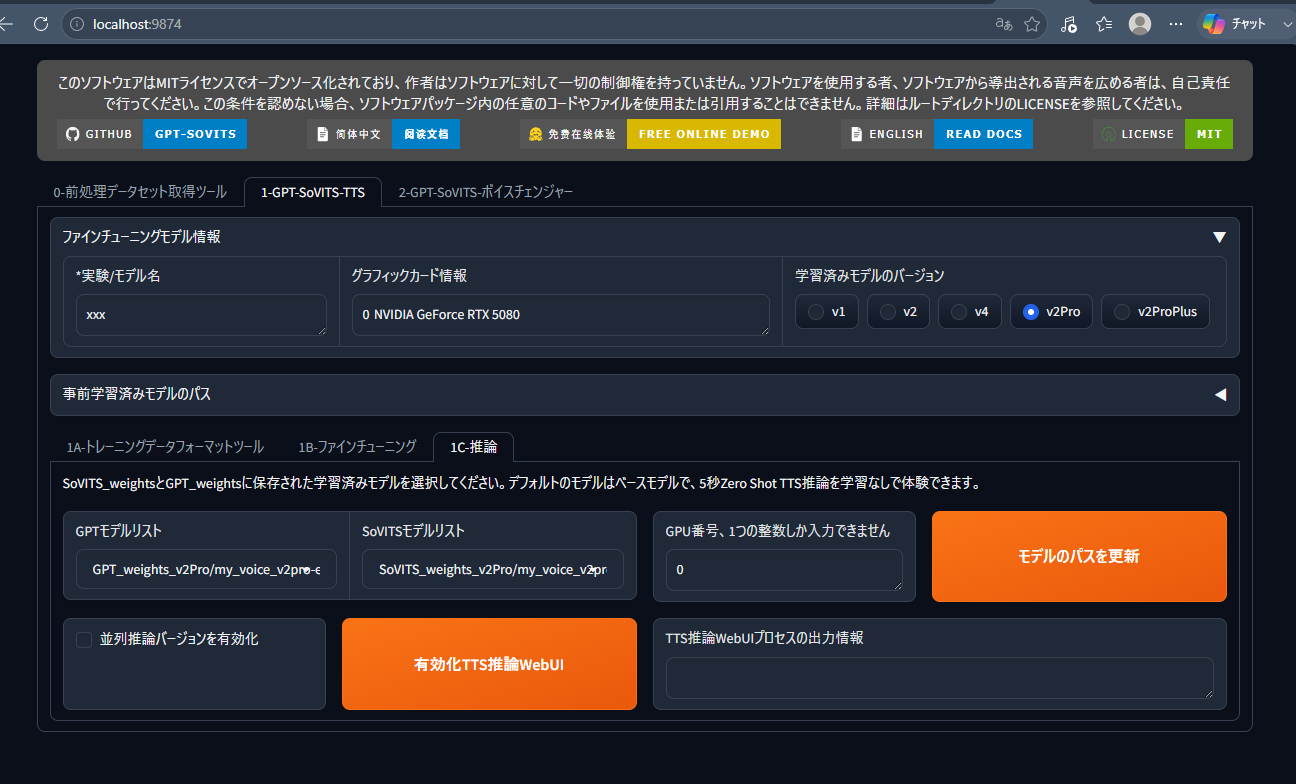Image resolution: width=1296 pixels, height=784 pixels.
Task: Select the v2 model version radio
Action: point(898,312)
